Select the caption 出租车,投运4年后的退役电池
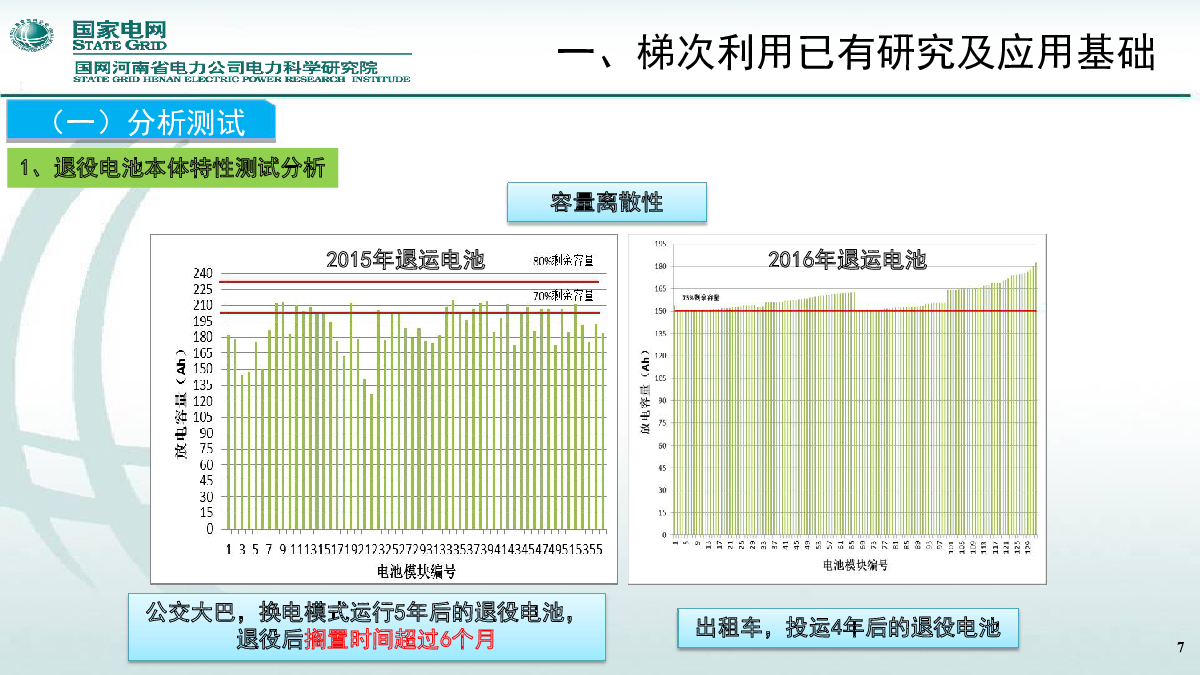Screen dimensions: 1200x675 (x=847, y=628)
